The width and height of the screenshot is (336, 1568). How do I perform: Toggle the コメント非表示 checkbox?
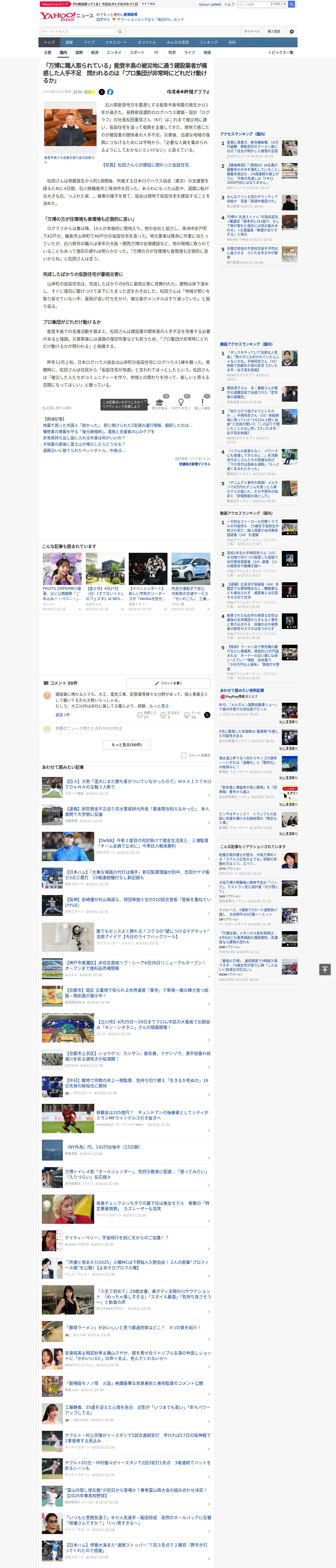pyautogui.click(x=183, y=756)
